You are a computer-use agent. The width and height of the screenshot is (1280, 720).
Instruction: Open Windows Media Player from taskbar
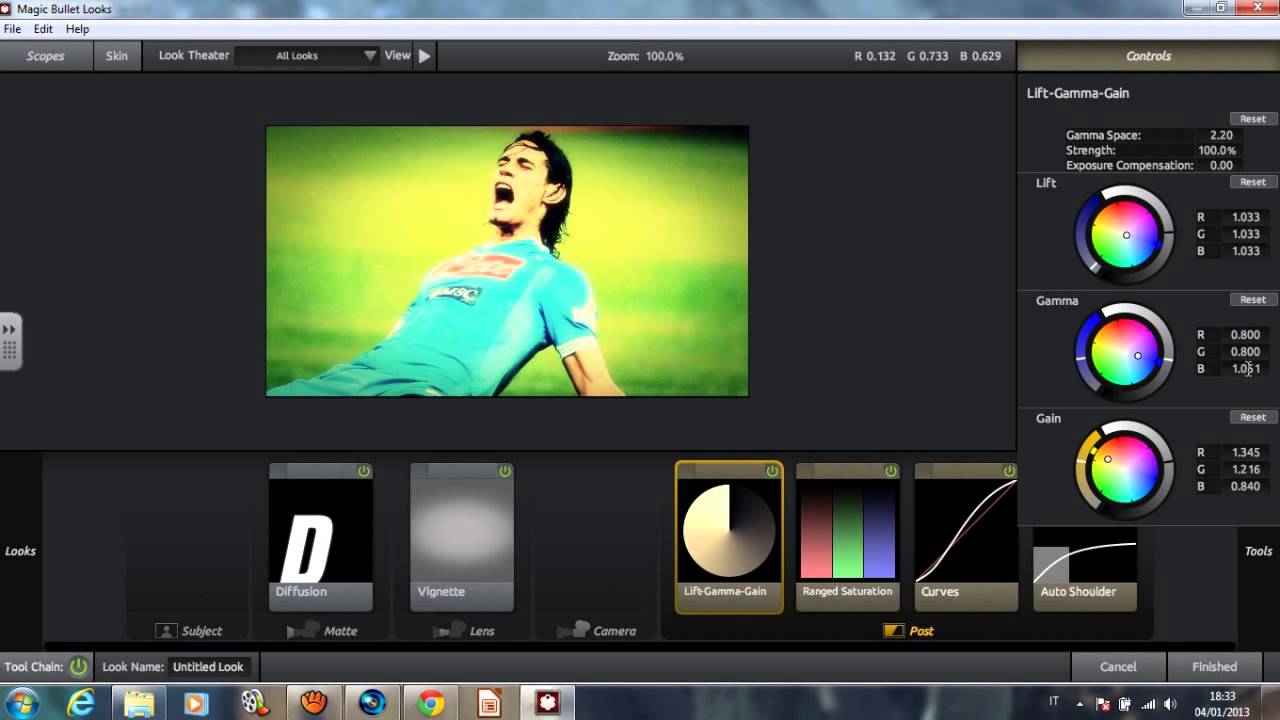pyautogui.click(x=196, y=704)
